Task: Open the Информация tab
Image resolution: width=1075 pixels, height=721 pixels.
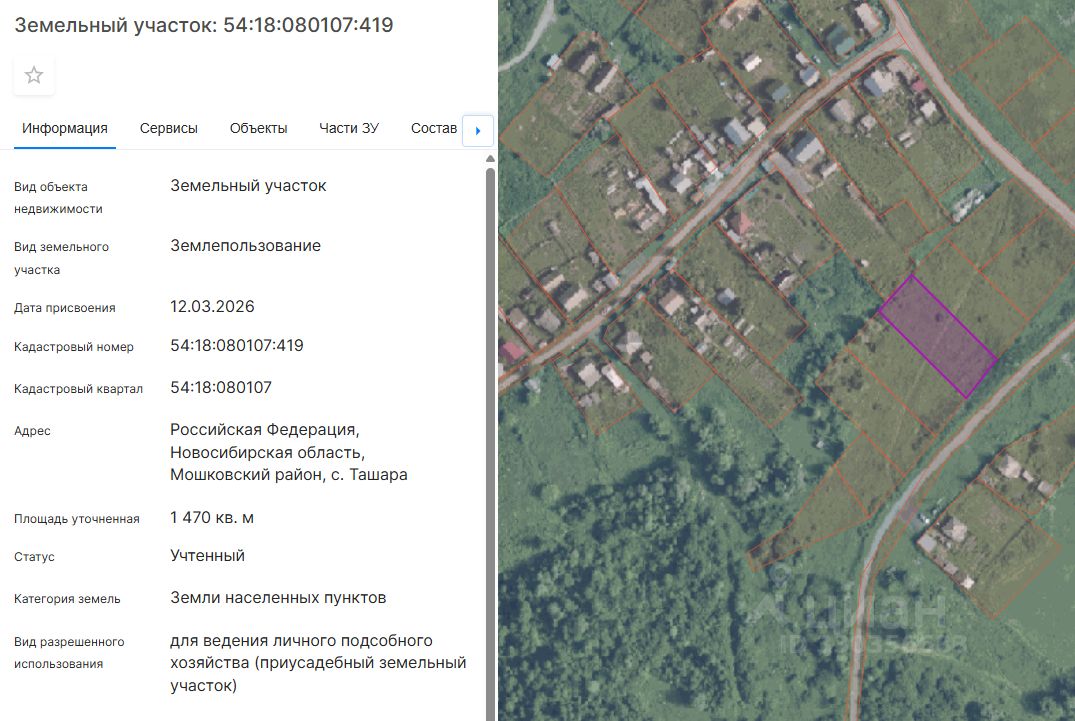Action: click(64, 128)
